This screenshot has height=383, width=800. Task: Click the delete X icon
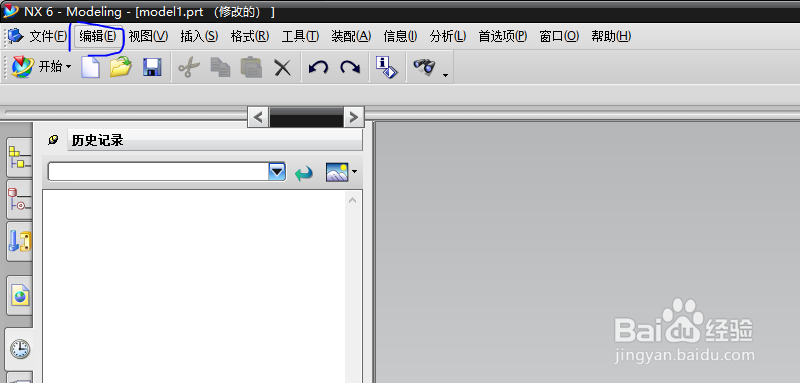pyautogui.click(x=282, y=67)
